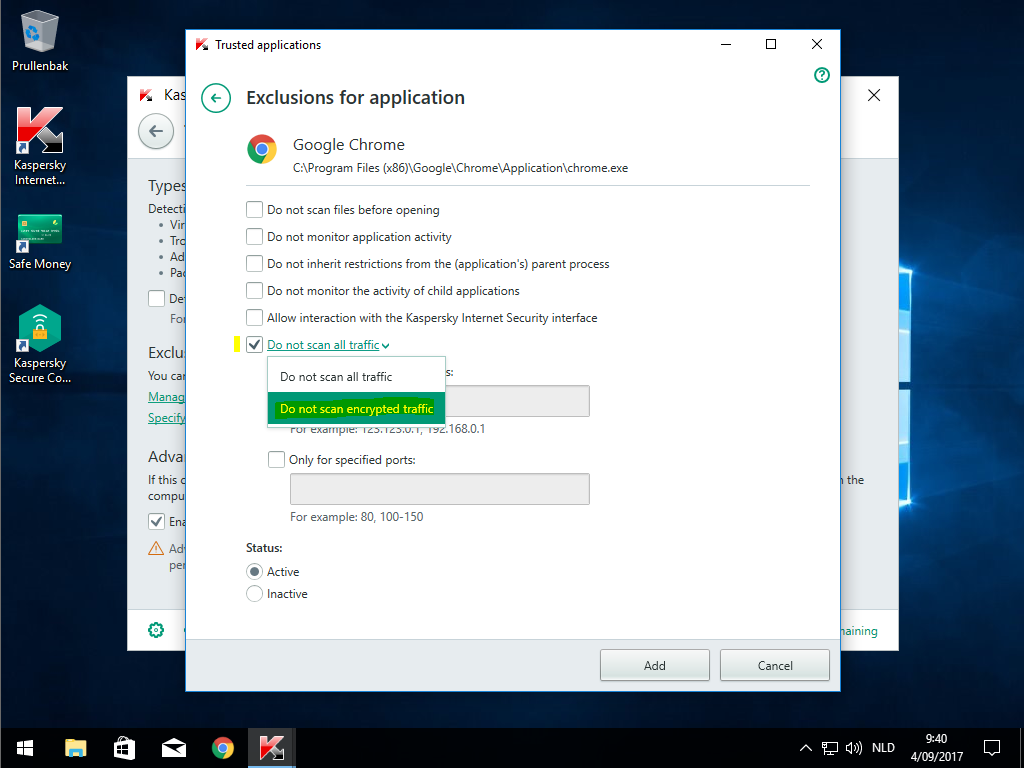Maximize the Trusted applications window

tap(771, 44)
